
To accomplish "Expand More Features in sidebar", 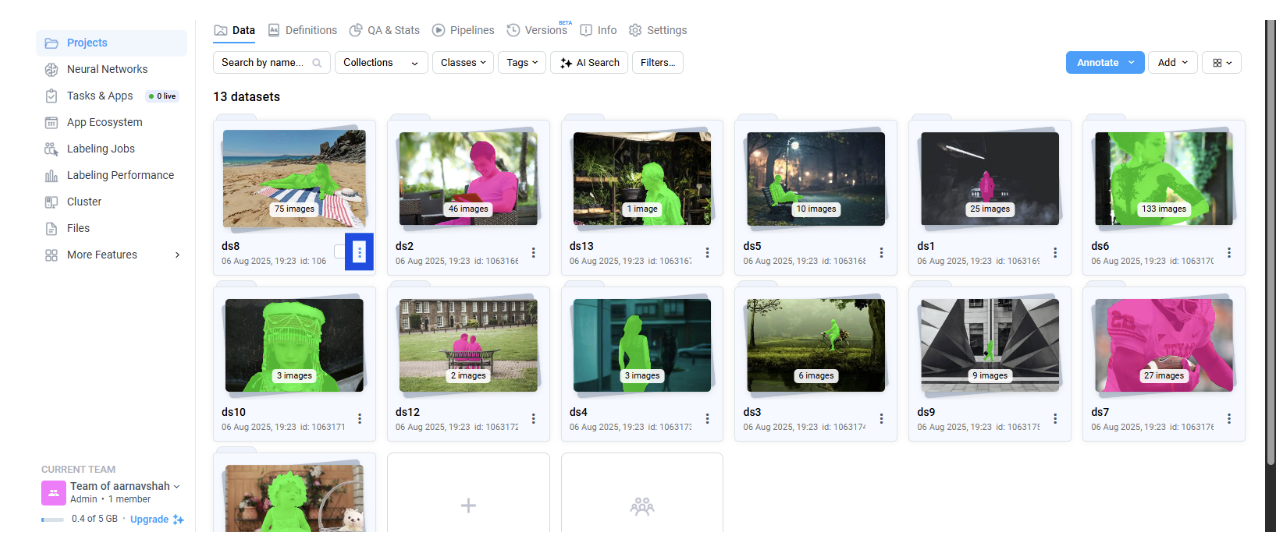I will point(112,255).
